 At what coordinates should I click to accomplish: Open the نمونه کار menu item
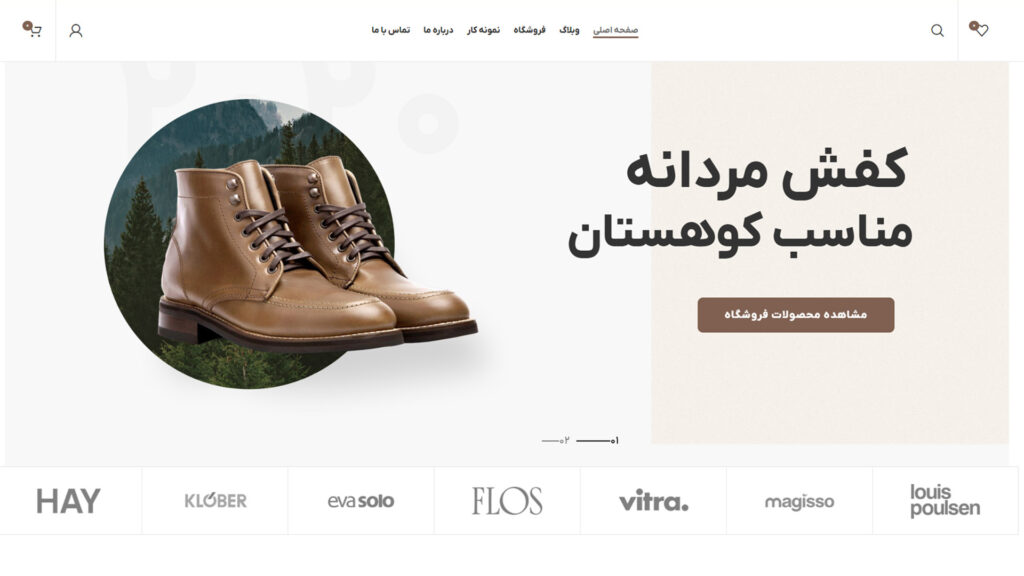(x=483, y=30)
